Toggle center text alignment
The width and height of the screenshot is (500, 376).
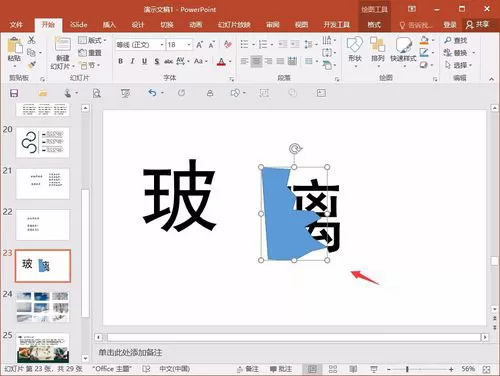pyautogui.click(x=256, y=61)
